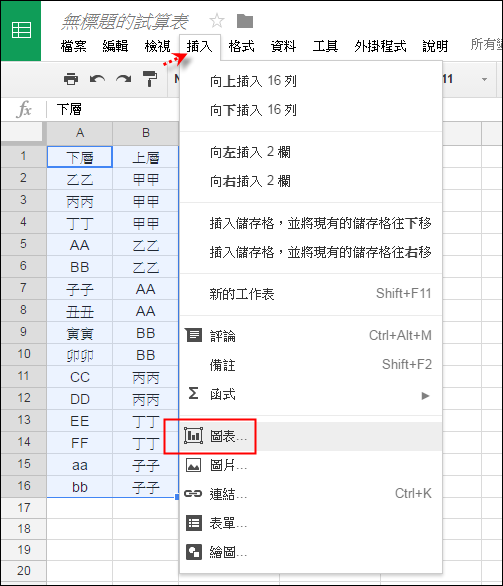
Task: Click cell A8 containing 丑丑
Action: coord(80,311)
